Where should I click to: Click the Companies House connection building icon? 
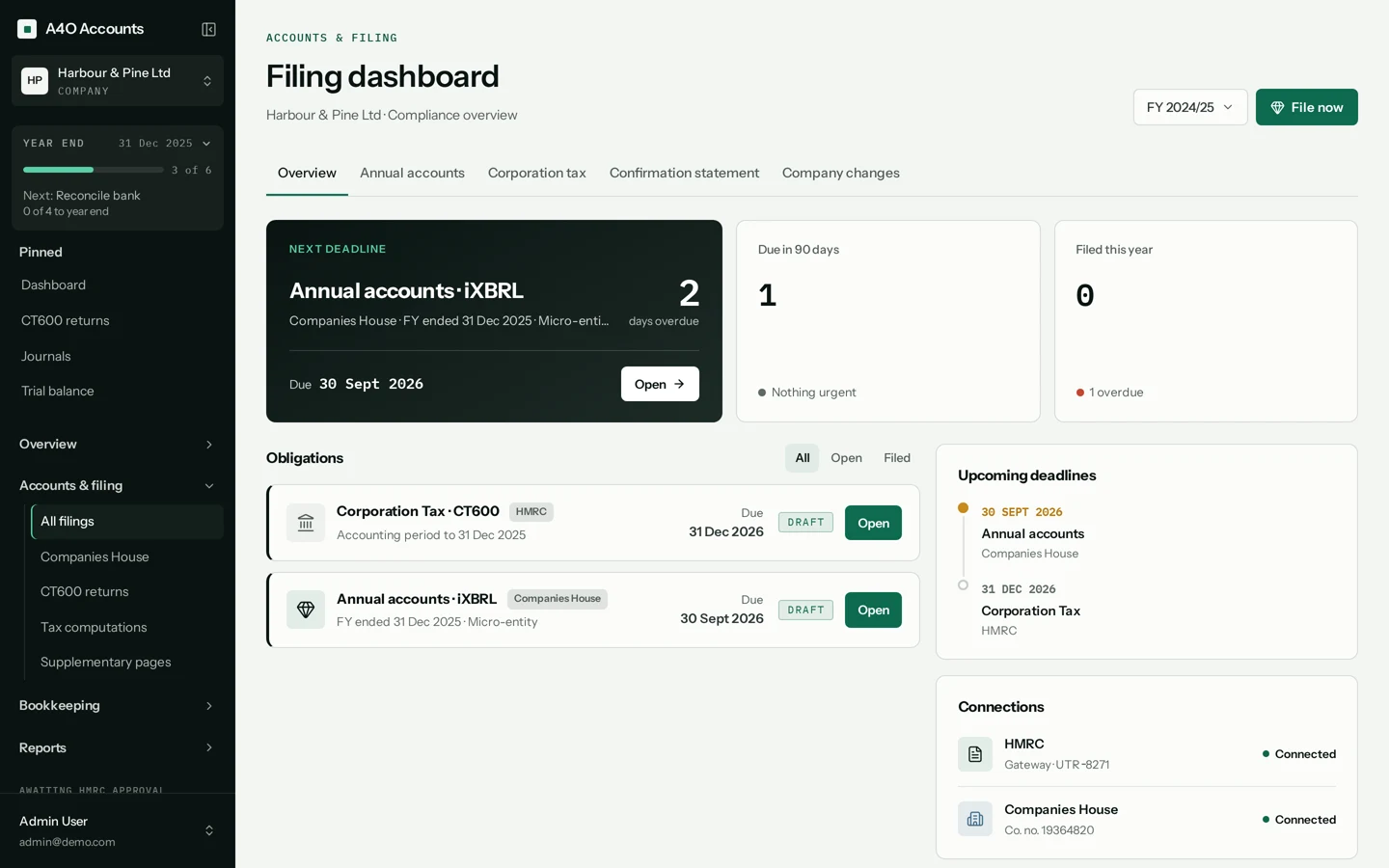tap(975, 820)
